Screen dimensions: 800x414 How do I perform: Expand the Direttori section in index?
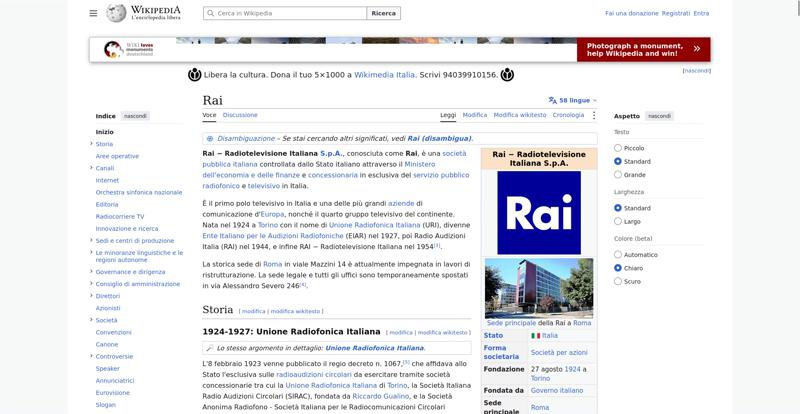[x=91, y=296]
